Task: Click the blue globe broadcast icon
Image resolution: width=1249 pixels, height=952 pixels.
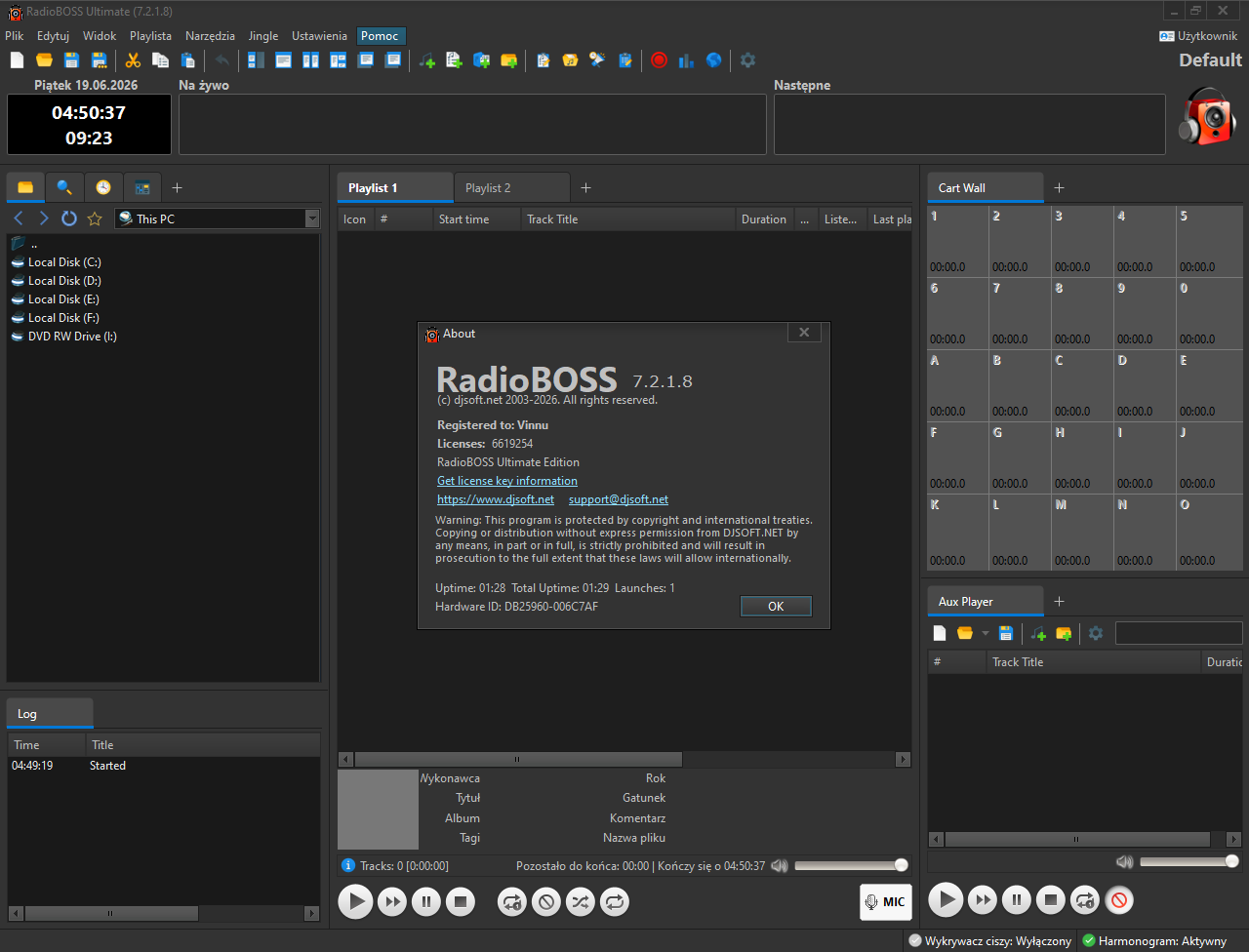Action: click(x=713, y=60)
